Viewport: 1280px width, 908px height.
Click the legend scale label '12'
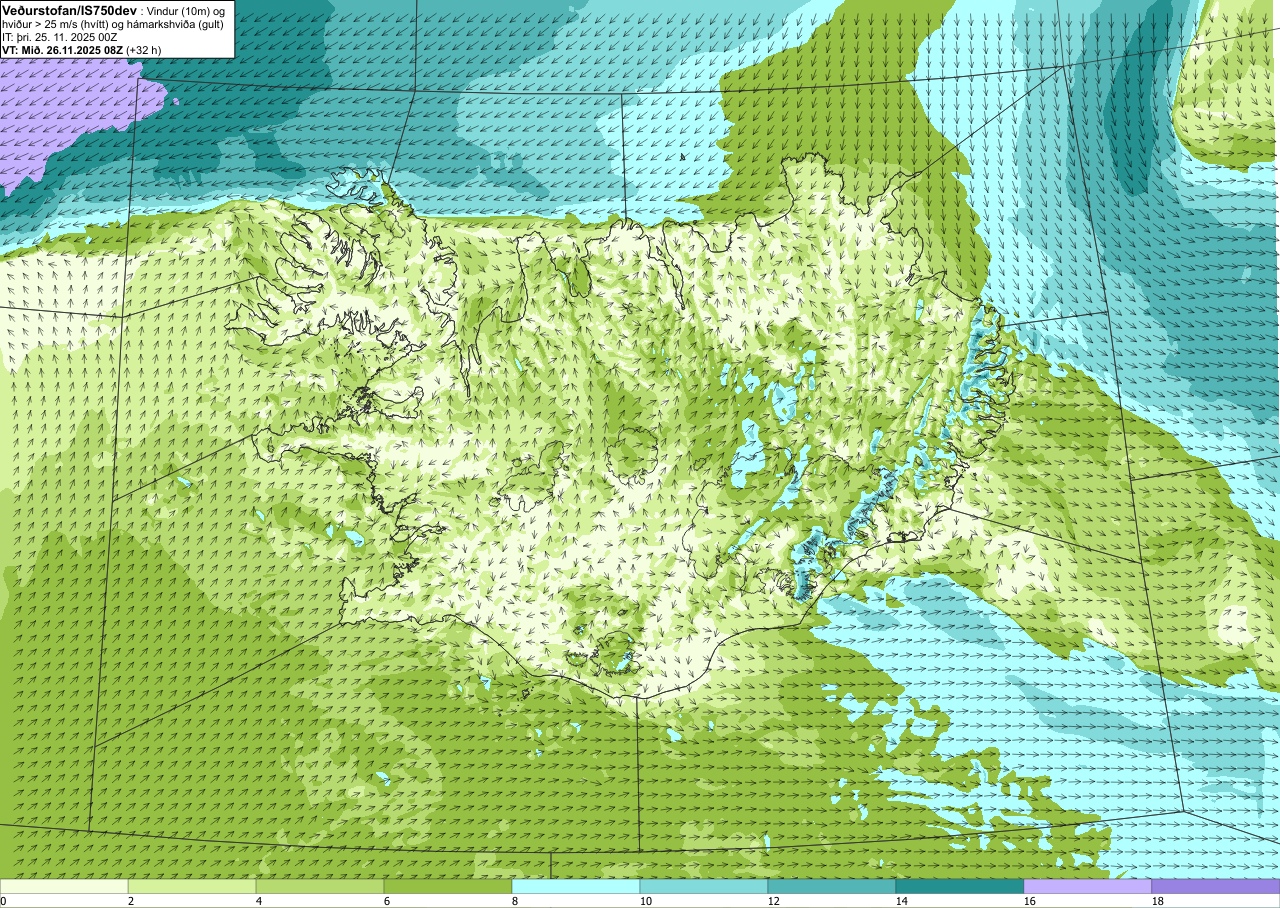774,901
